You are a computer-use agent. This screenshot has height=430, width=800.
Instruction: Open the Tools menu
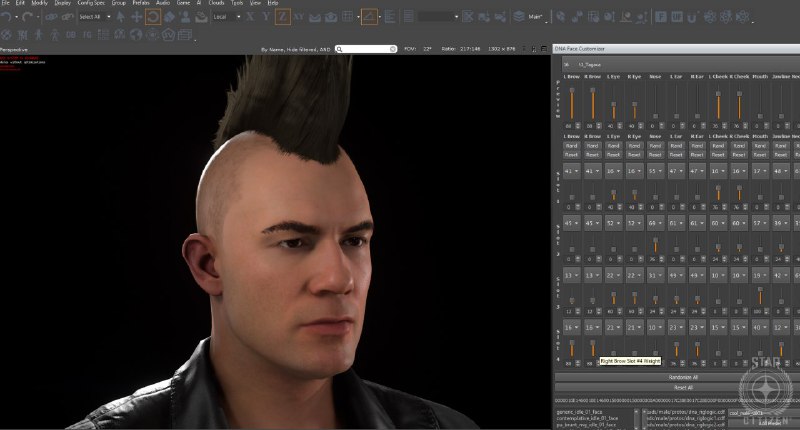[x=237, y=3]
